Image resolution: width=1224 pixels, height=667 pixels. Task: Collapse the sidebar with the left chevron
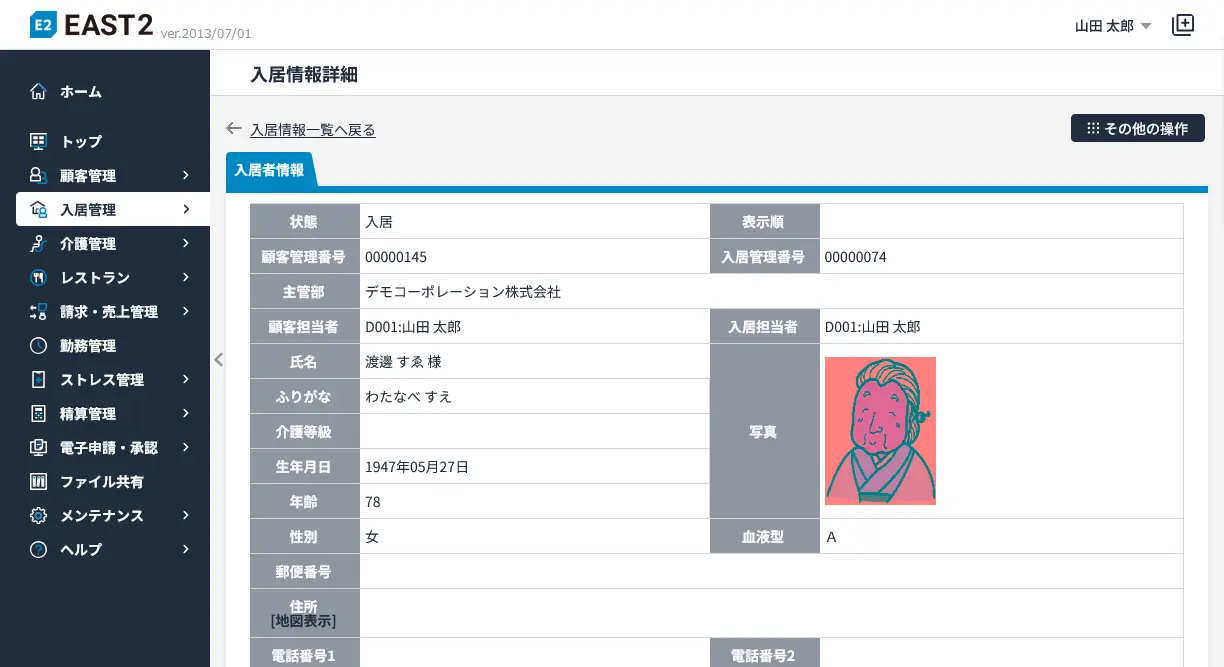[x=218, y=360]
